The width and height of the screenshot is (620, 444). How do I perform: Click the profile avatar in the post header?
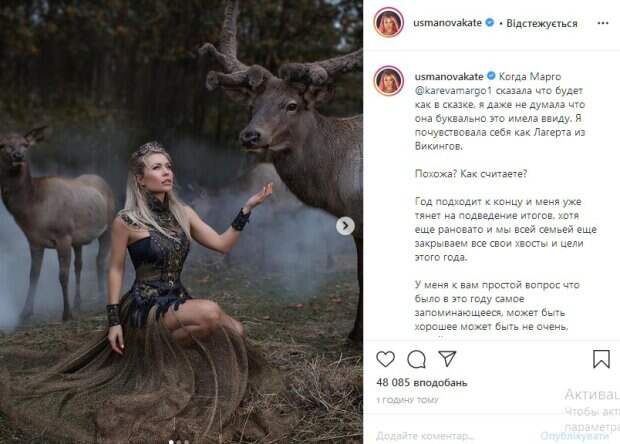[x=389, y=23]
